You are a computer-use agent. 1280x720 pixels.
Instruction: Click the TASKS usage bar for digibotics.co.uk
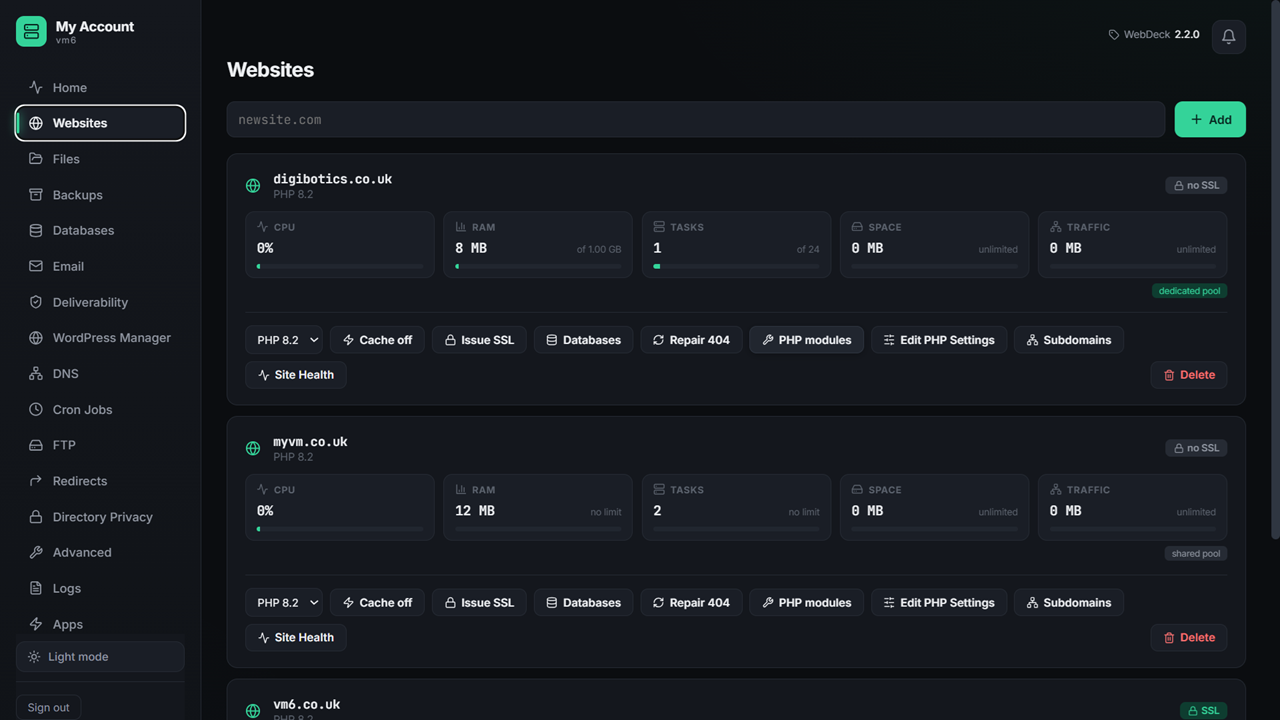click(736, 267)
